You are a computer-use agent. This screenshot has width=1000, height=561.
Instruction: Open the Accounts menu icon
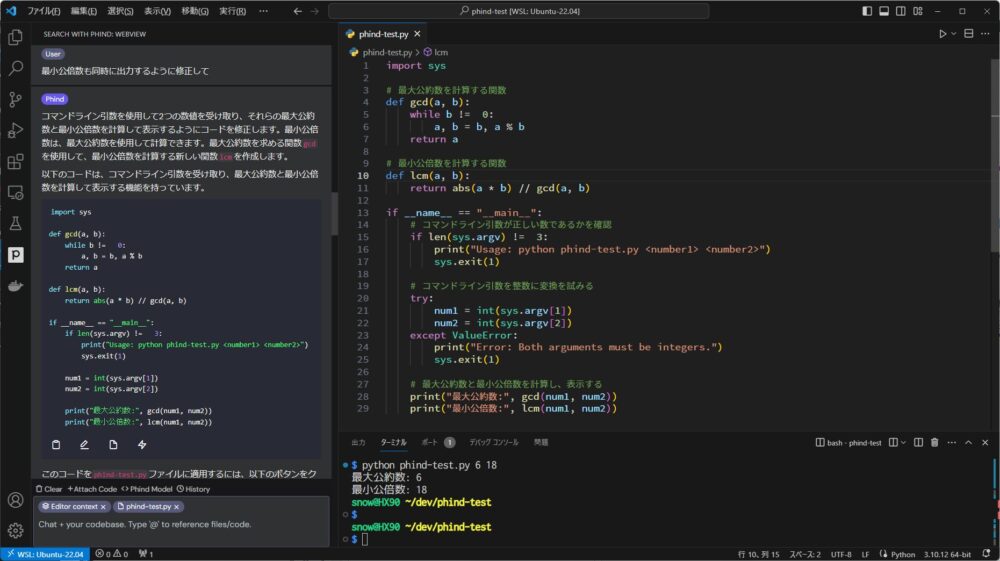15,500
